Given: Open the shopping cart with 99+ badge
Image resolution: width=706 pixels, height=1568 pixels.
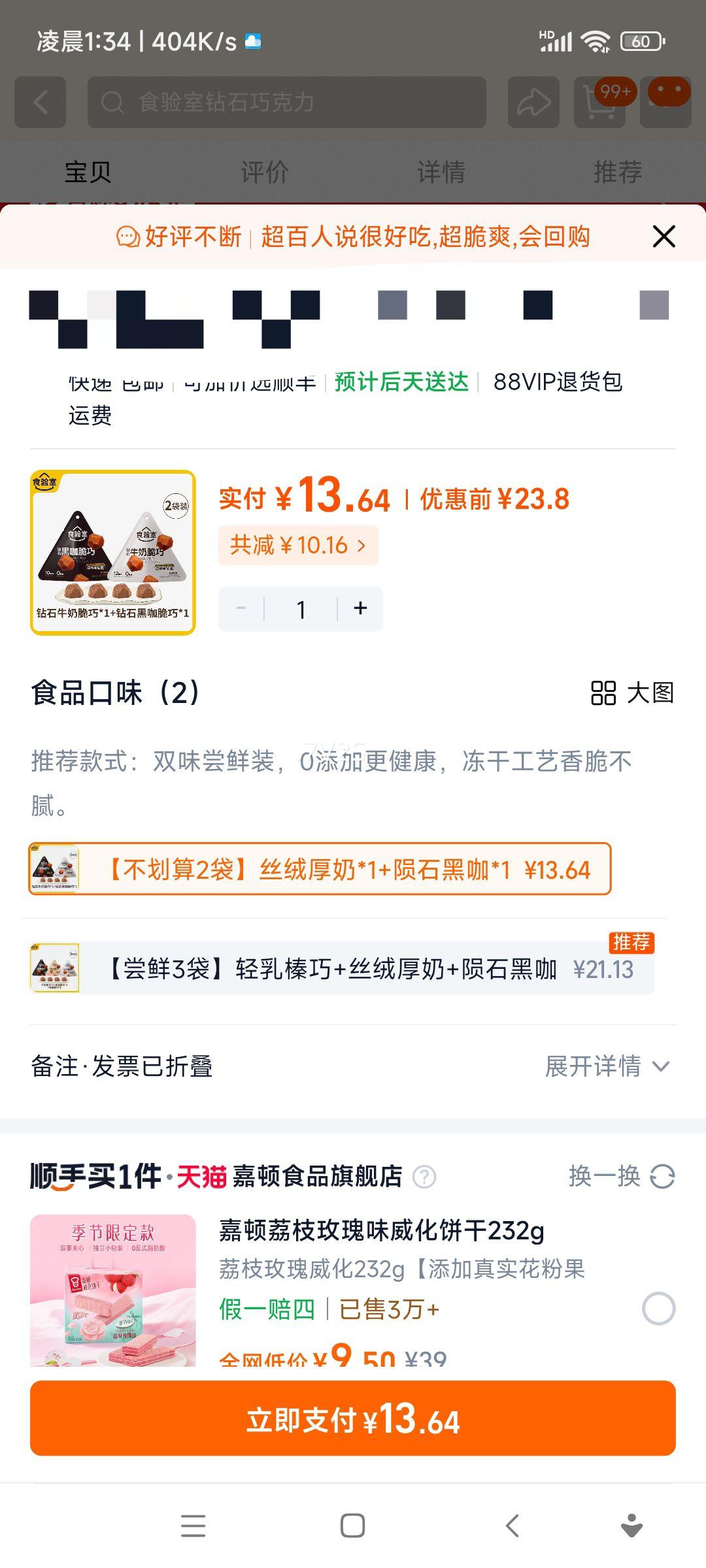Looking at the screenshot, I should 599,103.
